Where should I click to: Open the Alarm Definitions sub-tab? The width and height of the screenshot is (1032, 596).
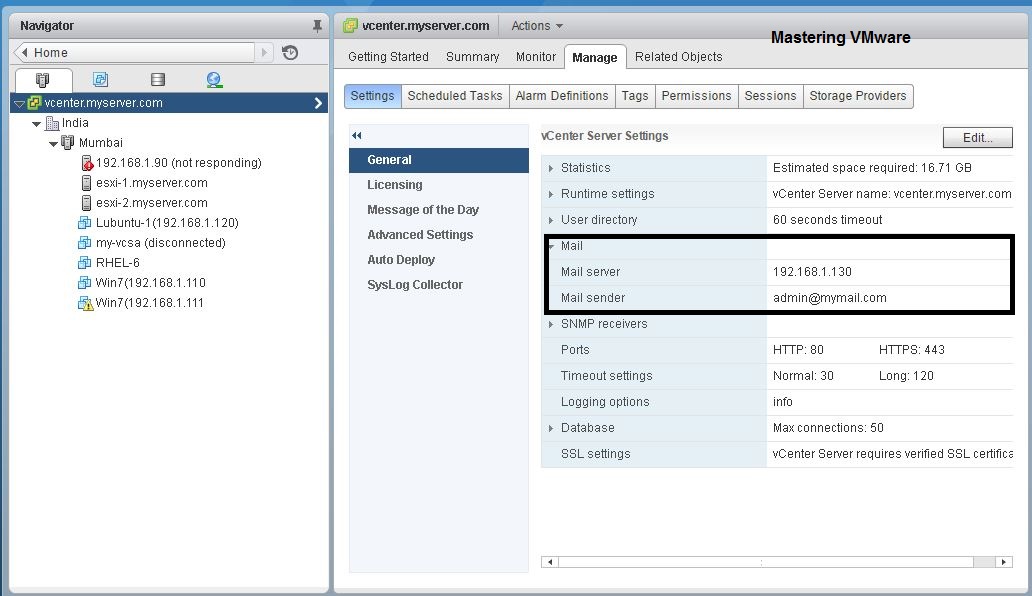(562, 95)
